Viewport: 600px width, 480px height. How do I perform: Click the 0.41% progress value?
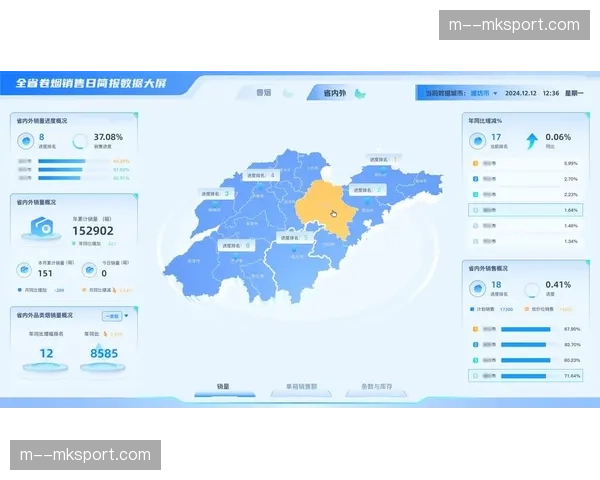[558, 284]
